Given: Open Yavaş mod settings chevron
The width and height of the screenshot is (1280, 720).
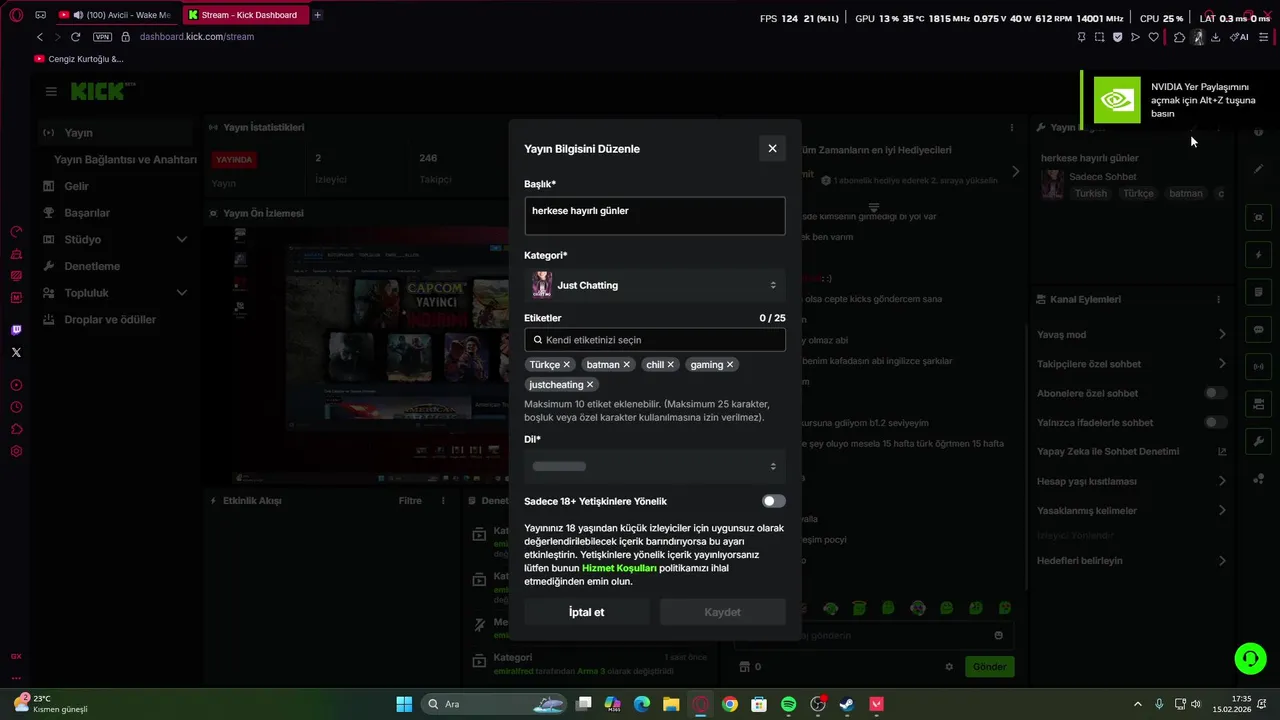Looking at the screenshot, I should [x=1222, y=334].
